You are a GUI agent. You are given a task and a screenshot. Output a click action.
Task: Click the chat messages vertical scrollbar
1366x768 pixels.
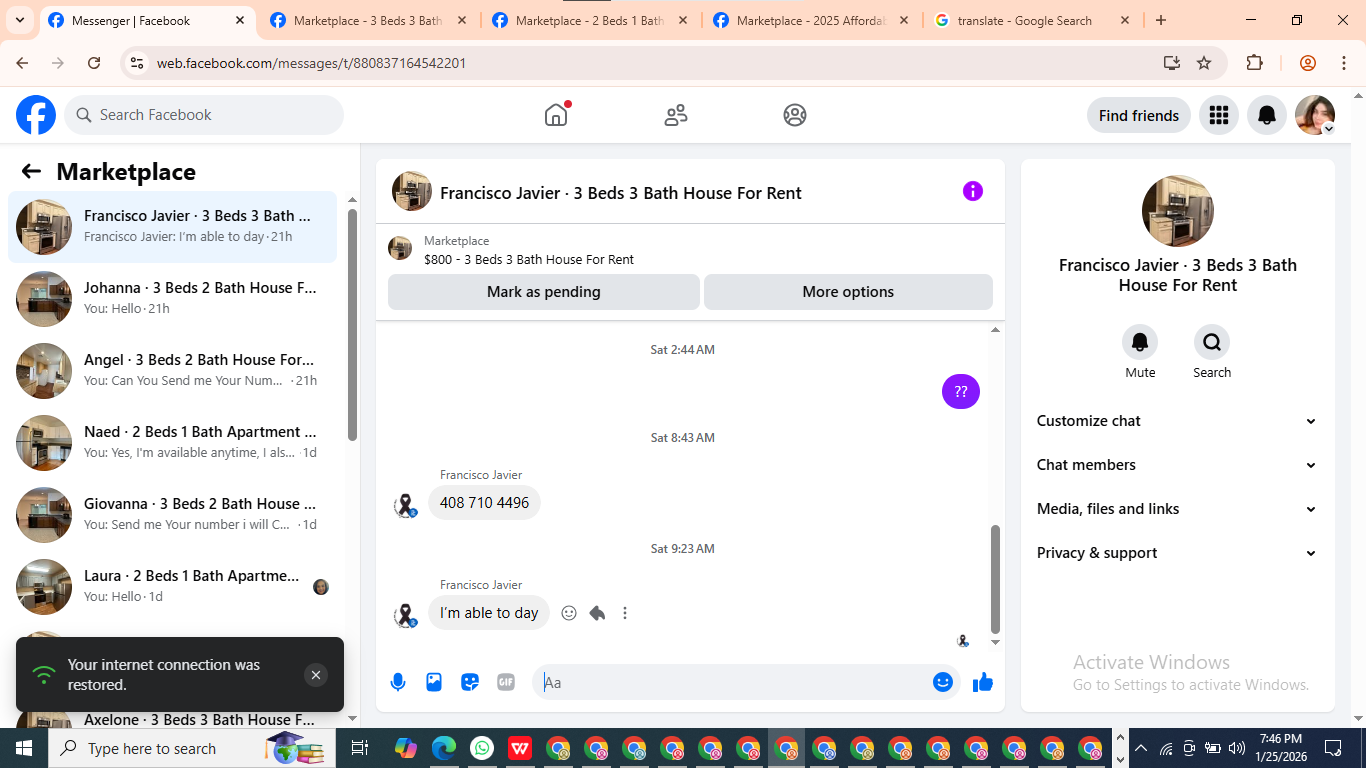(x=995, y=578)
